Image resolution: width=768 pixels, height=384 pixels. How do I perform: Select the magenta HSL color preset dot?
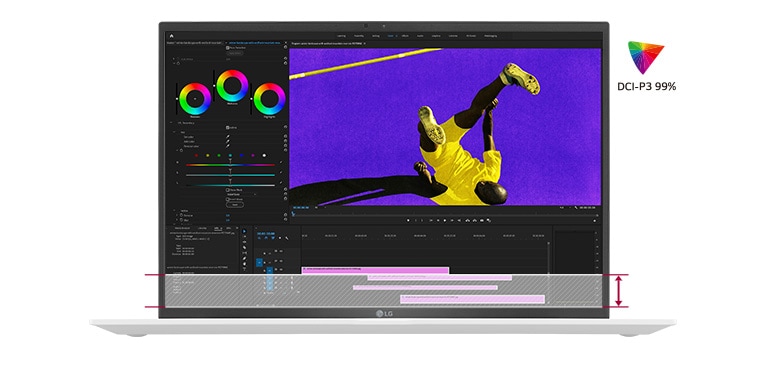coord(253,155)
